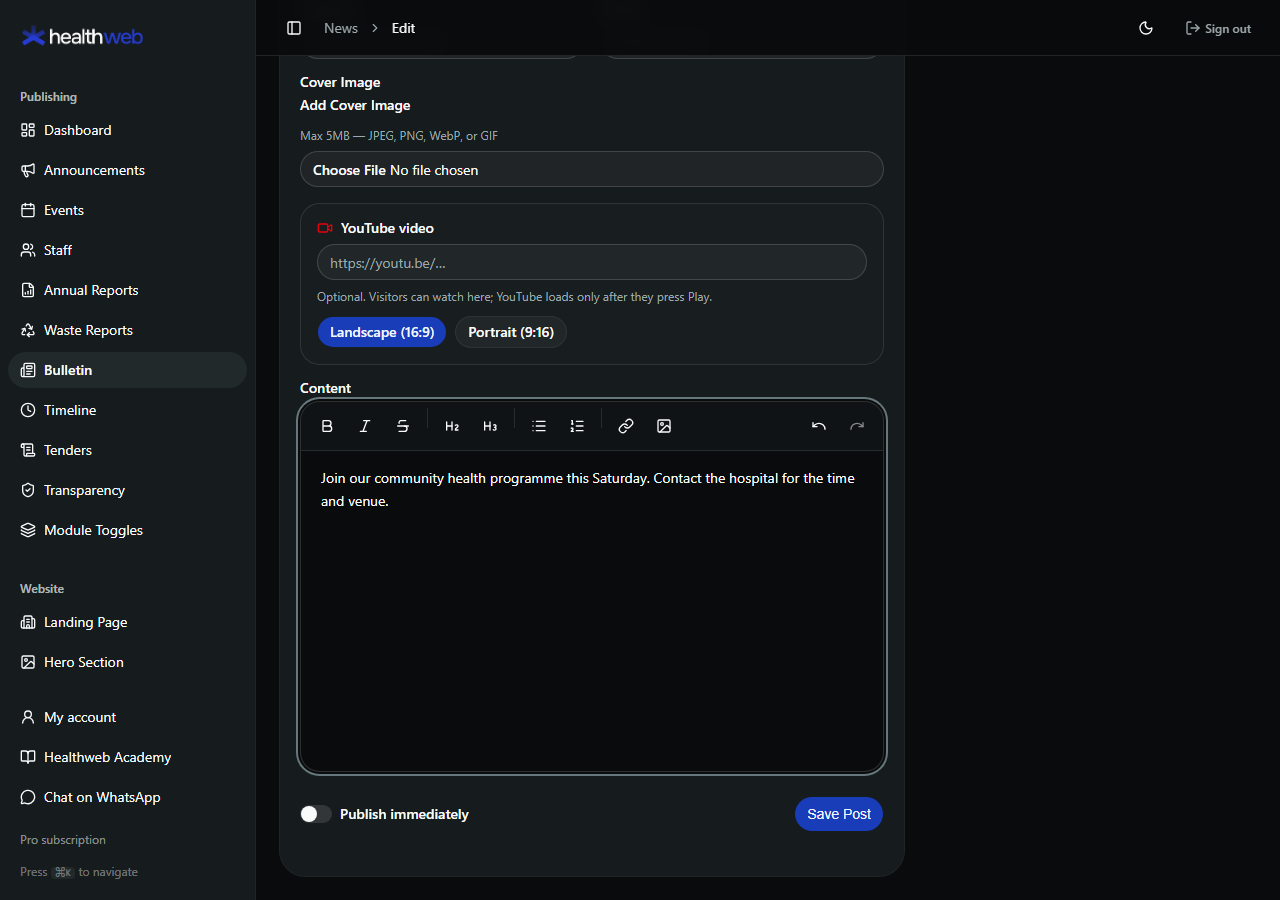The image size is (1280, 900).
Task: Redo the last undone edit
Action: (857, 426)
